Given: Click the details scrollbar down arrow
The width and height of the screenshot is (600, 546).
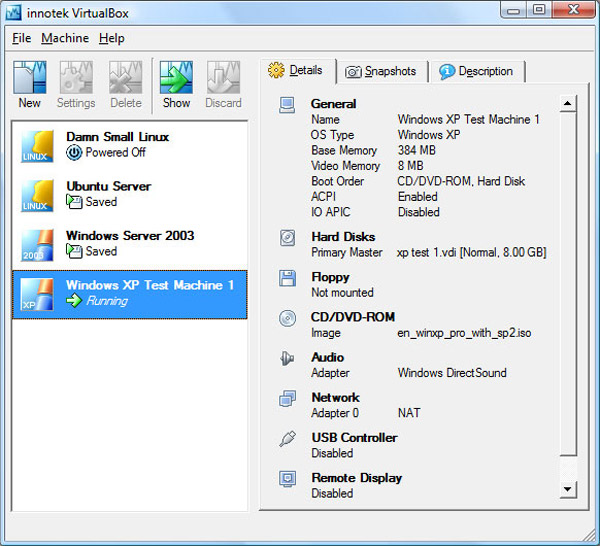Looking at the screenshot, I should click(568, 489).
